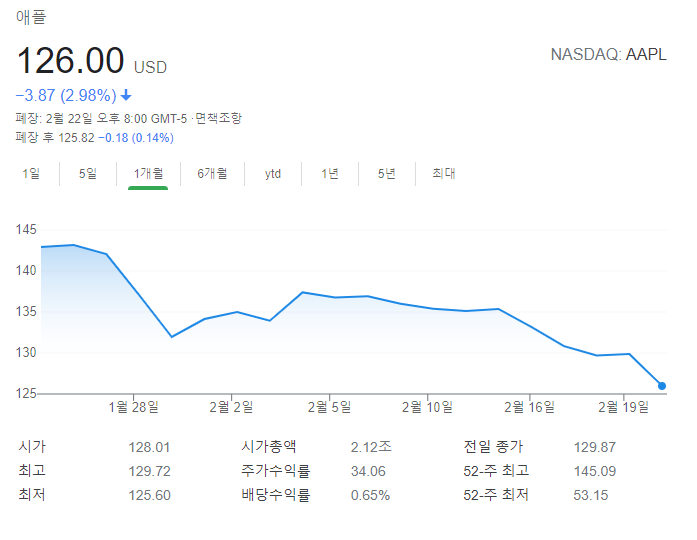Click the blue down arrow icon
Viewport: 697px width, 540px height.
pyautogui.click(x=126, y=95)
